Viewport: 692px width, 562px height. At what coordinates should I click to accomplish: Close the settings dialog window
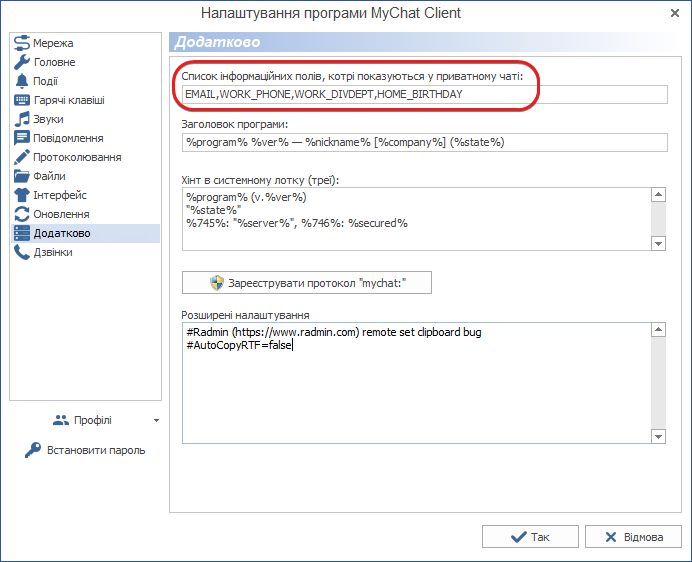[x=675, y=13]
